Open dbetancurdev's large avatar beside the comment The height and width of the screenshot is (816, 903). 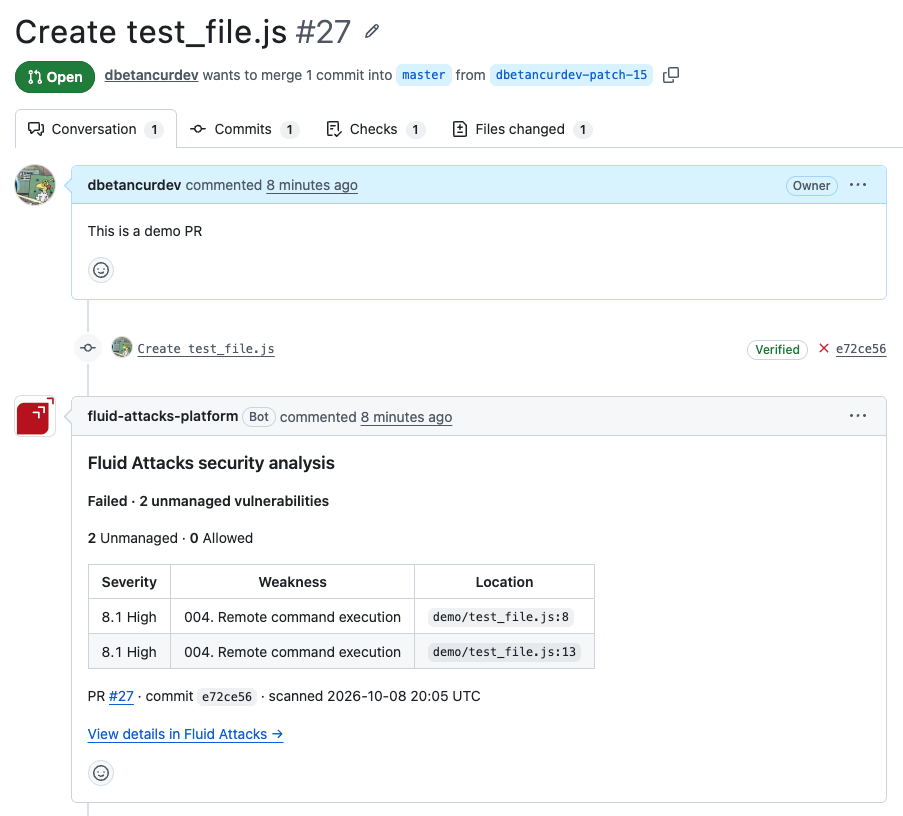coord(35,185)
